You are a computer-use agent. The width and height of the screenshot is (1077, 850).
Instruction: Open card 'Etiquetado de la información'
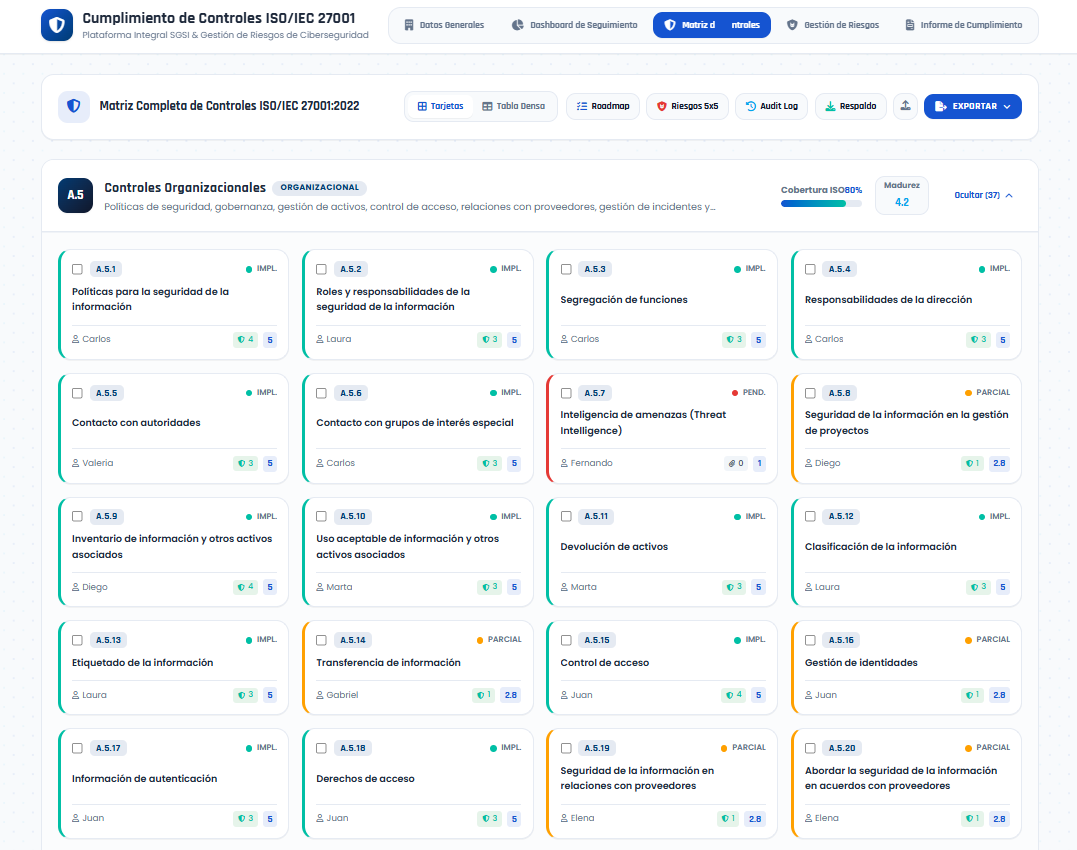(174, 668)
